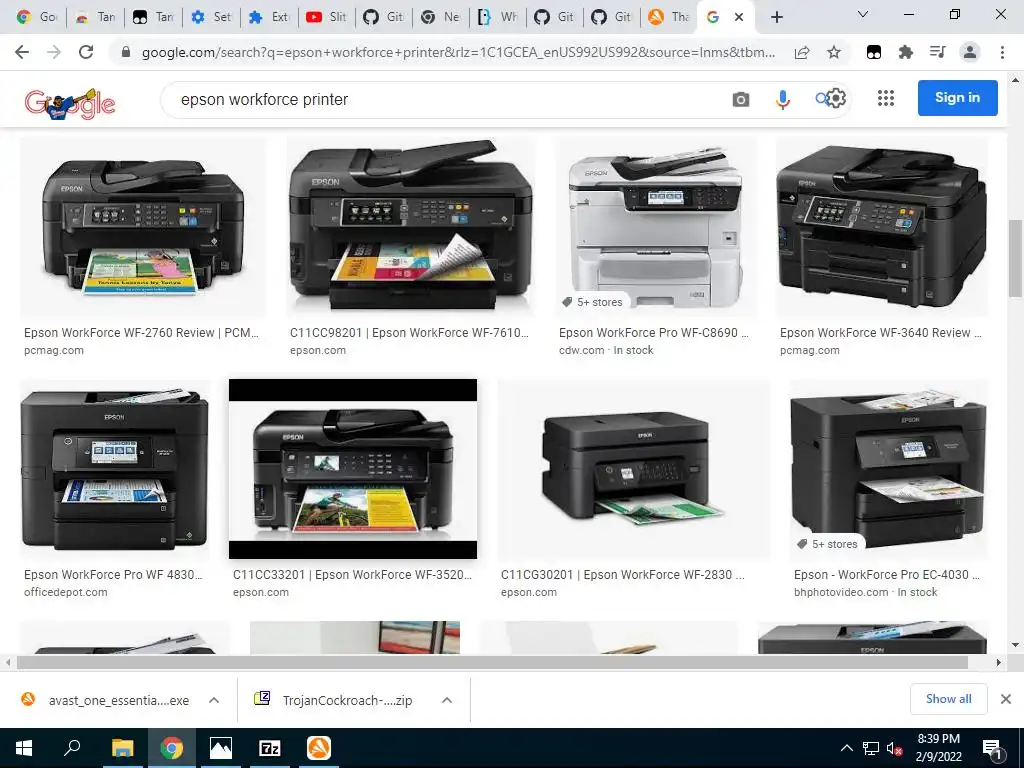Click the Sign in button
This screenshot has width=1024, height=768.
click(957, 98)
